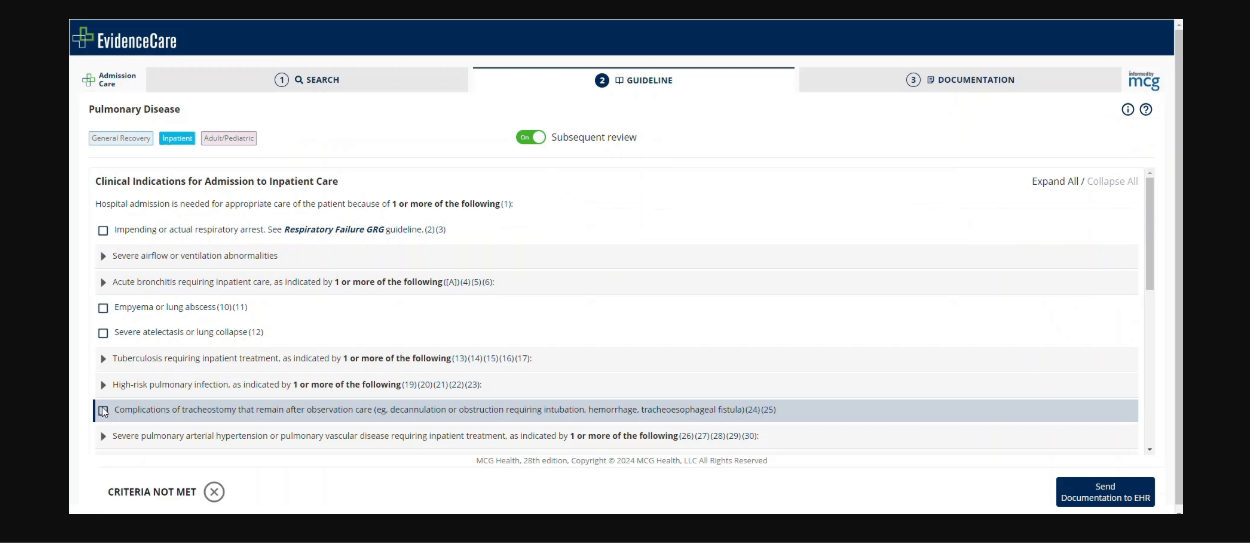
Task: Click citation (12) after lung collapse
Action: coord(256,332)
